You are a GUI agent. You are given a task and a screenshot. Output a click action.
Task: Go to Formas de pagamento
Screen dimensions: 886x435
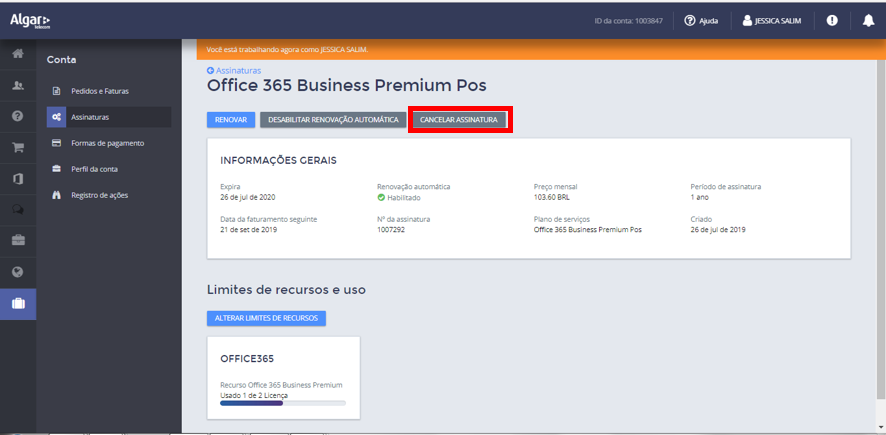[107, 143]
